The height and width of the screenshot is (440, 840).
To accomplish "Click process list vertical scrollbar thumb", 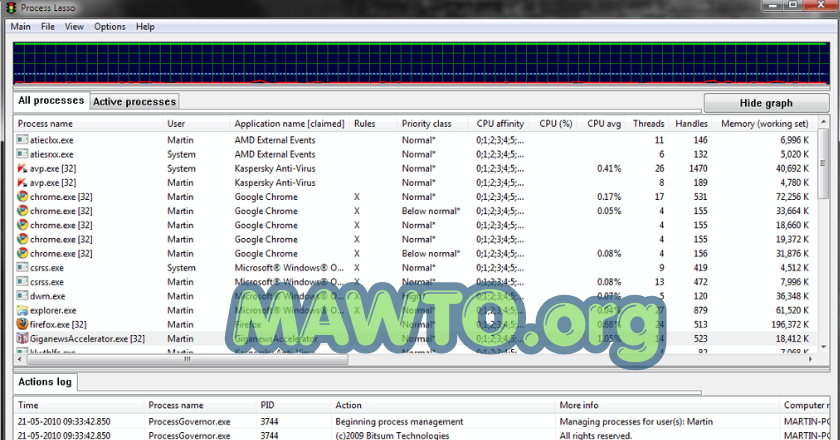I will tap(823, 163).
